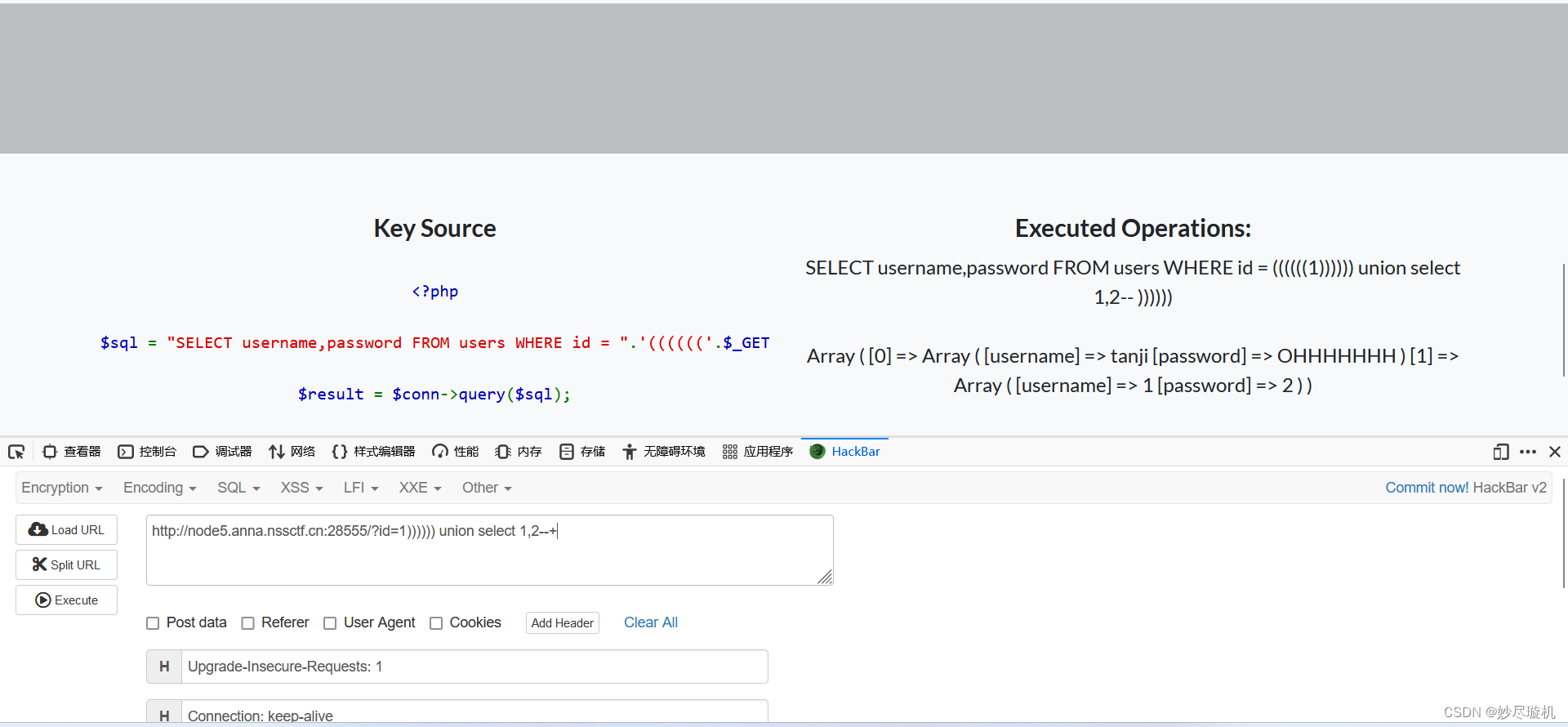Click the Executed Operations heading
The image size is (1568, 727).
coord(1133,229)
